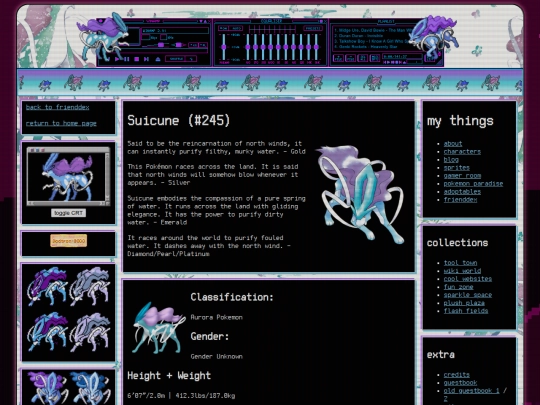
Task: Click the 1K equalizer band slider
Action: 278,47
